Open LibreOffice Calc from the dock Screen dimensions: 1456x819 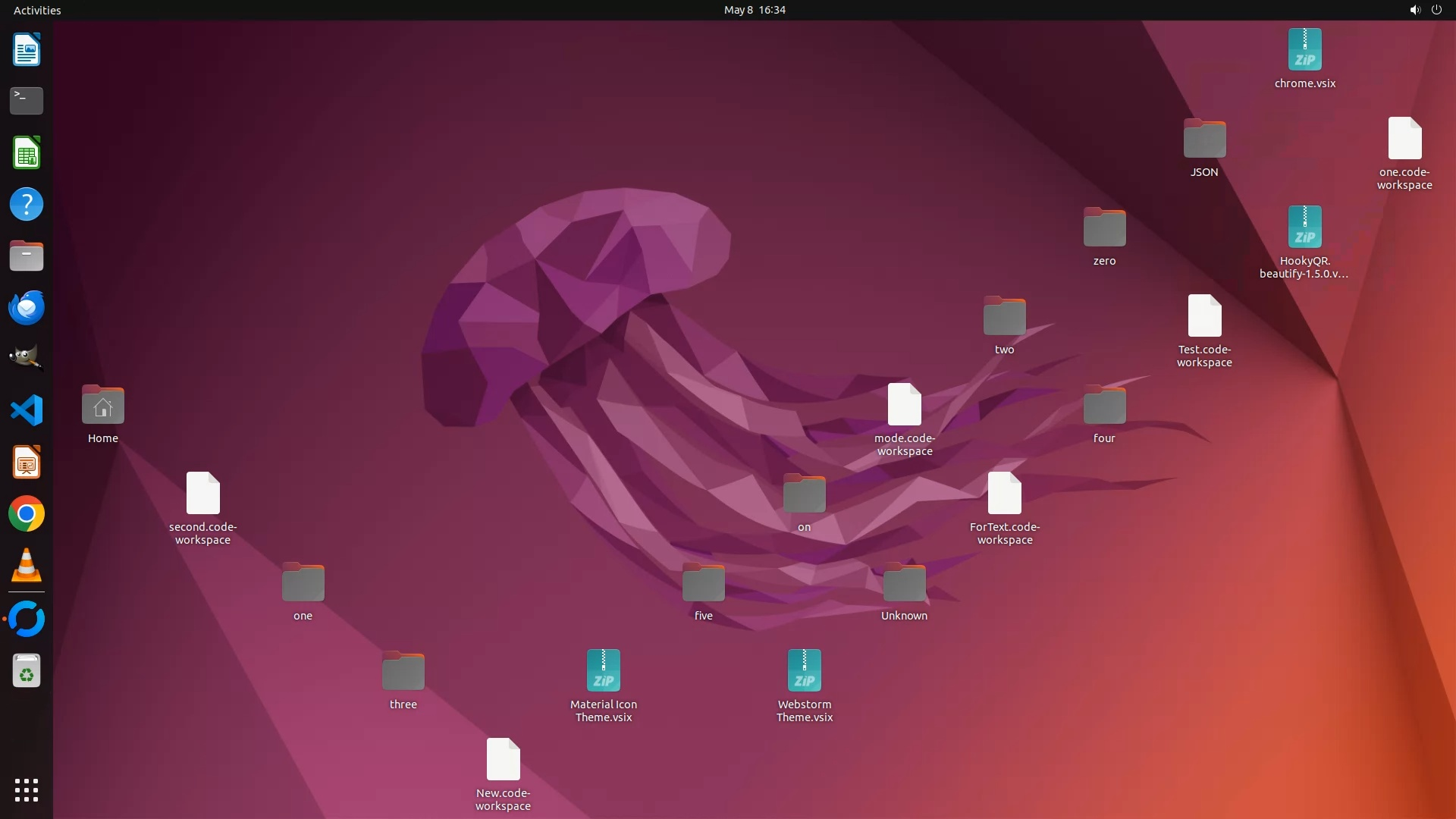(27, 153)
